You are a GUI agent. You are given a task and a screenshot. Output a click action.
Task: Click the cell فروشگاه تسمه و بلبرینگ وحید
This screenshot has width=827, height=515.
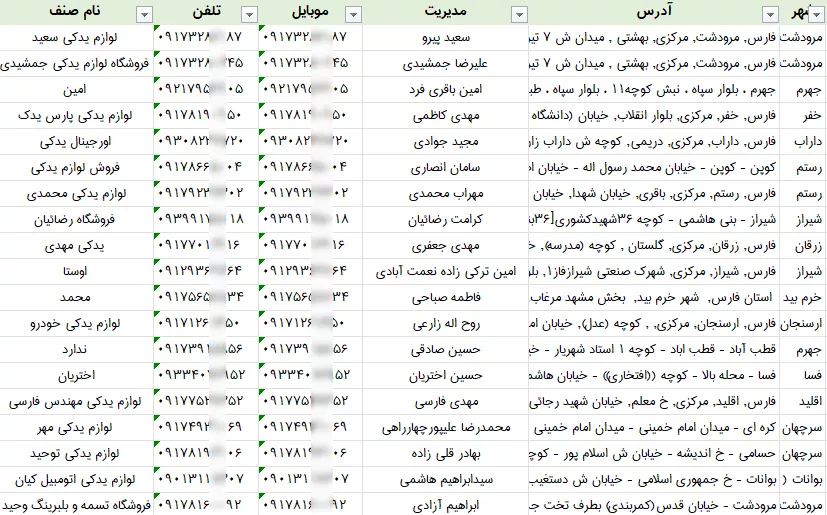coord(76,504)
